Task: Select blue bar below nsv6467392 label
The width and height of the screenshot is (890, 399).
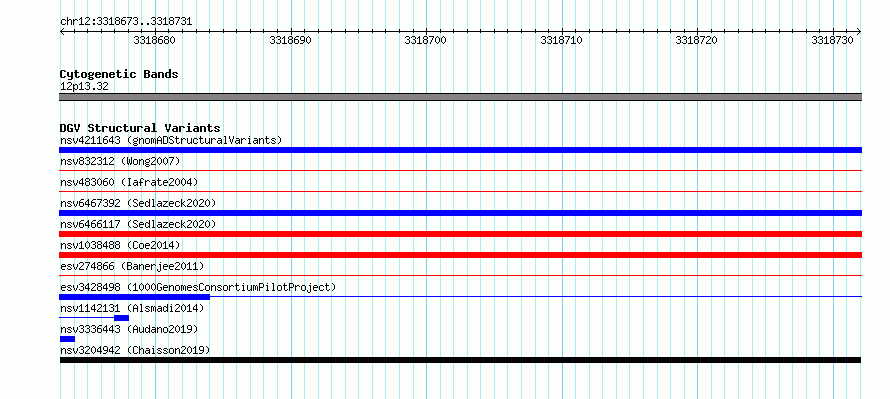Action: pos(460,213)
